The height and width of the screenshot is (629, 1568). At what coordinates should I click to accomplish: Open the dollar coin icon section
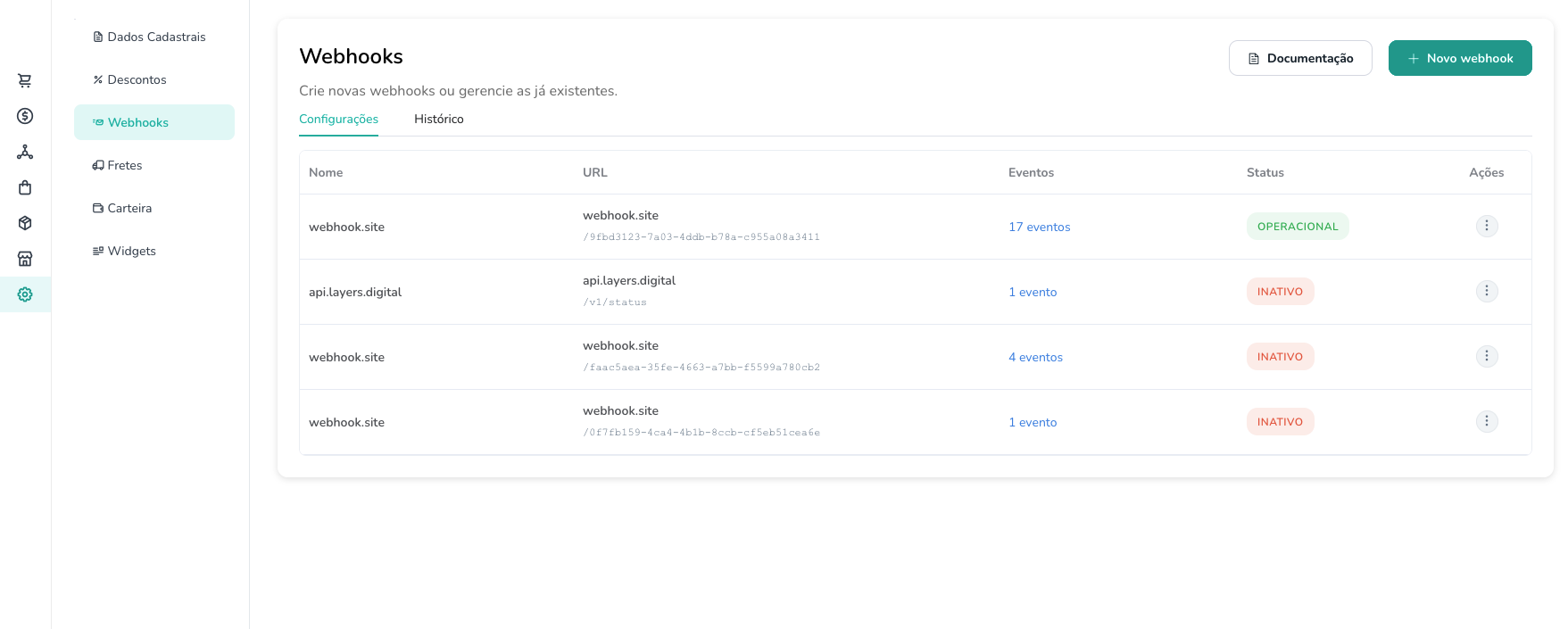pos(25,116)
